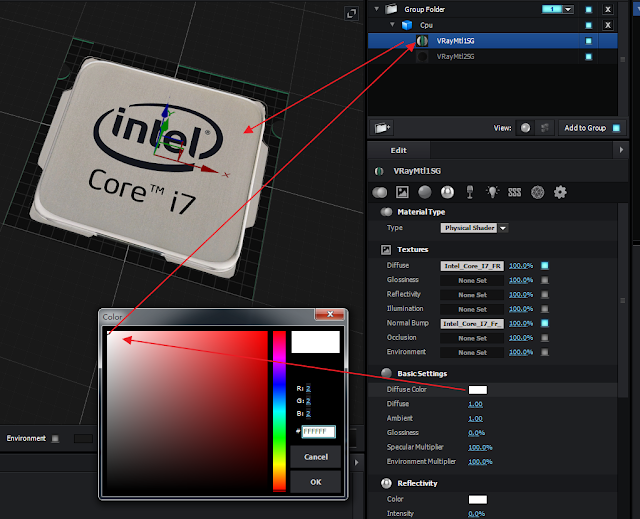Click inside the red saturation gradient square

(187, 411)
